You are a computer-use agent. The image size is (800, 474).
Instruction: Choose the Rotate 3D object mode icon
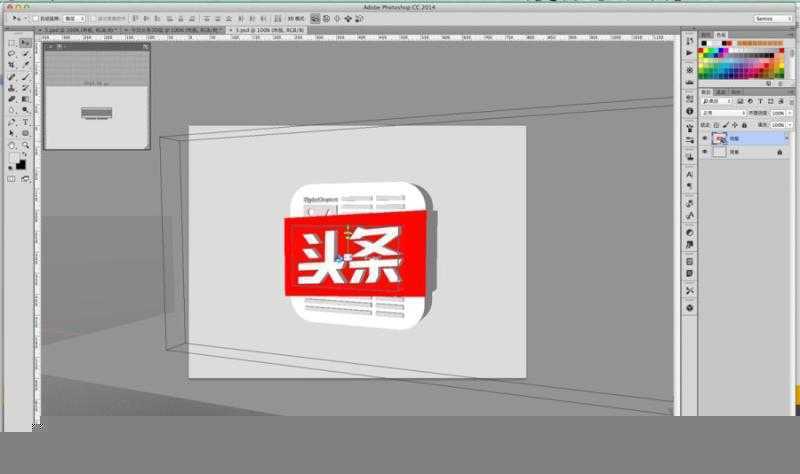click(315, 19)
